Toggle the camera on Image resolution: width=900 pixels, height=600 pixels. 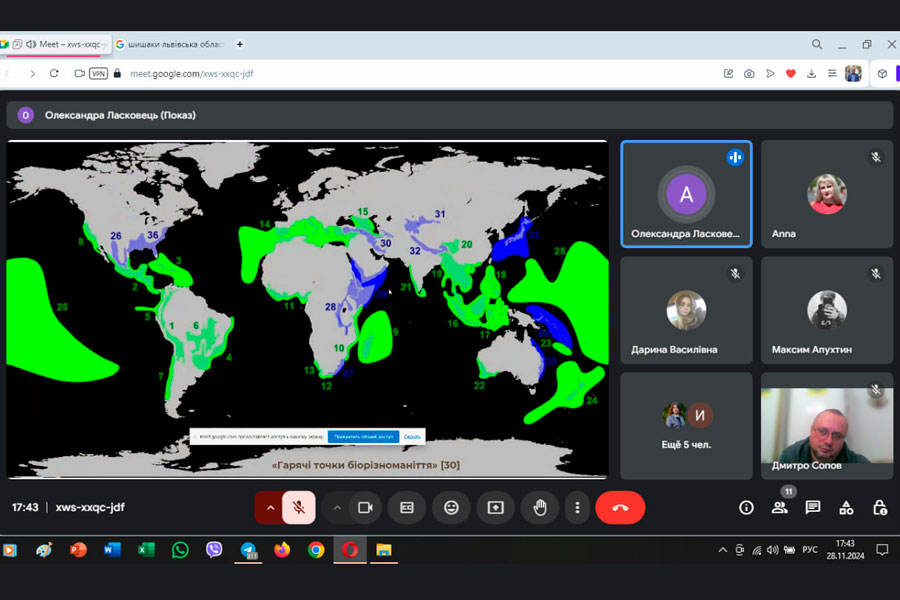point(365,507)
